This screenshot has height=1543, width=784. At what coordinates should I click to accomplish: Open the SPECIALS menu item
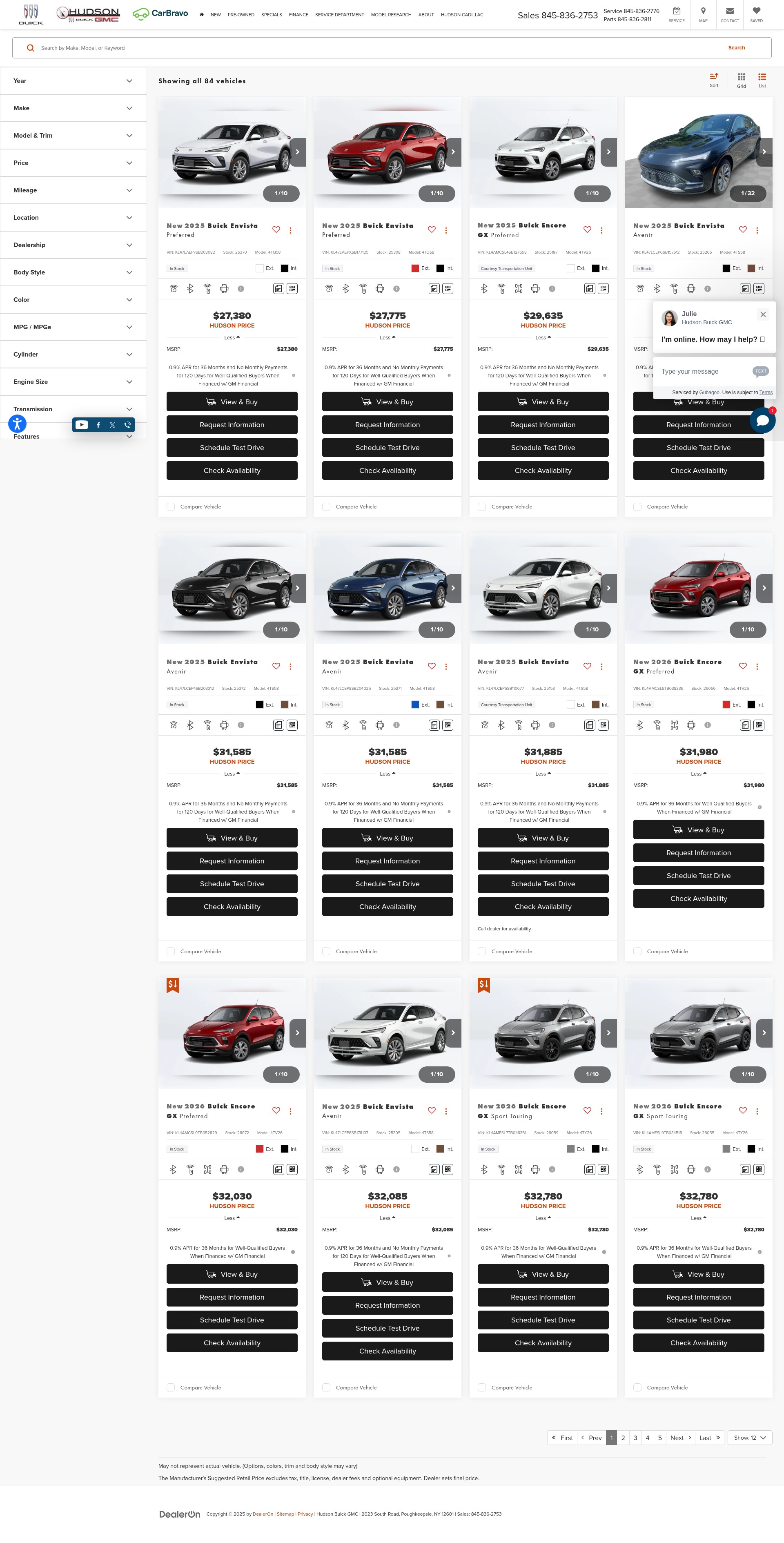tap(271, 14)
